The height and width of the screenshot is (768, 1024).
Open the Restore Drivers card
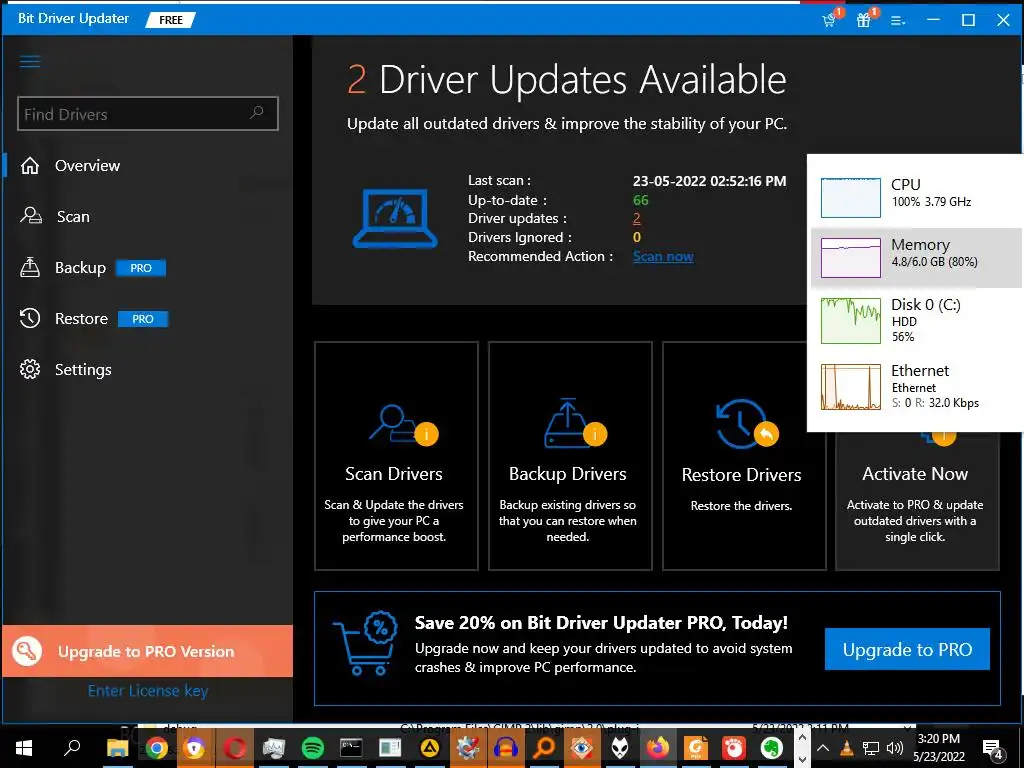[744, 456]
